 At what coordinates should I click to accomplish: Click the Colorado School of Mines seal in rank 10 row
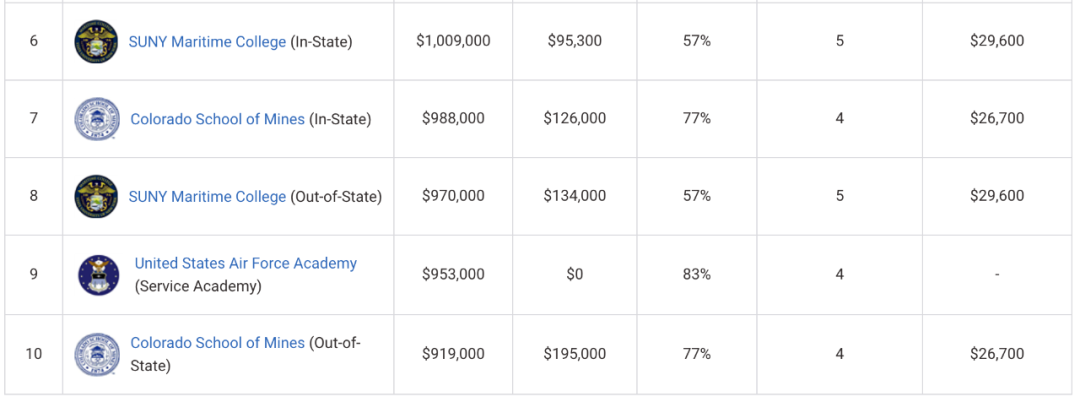click(x=97, y=354)
